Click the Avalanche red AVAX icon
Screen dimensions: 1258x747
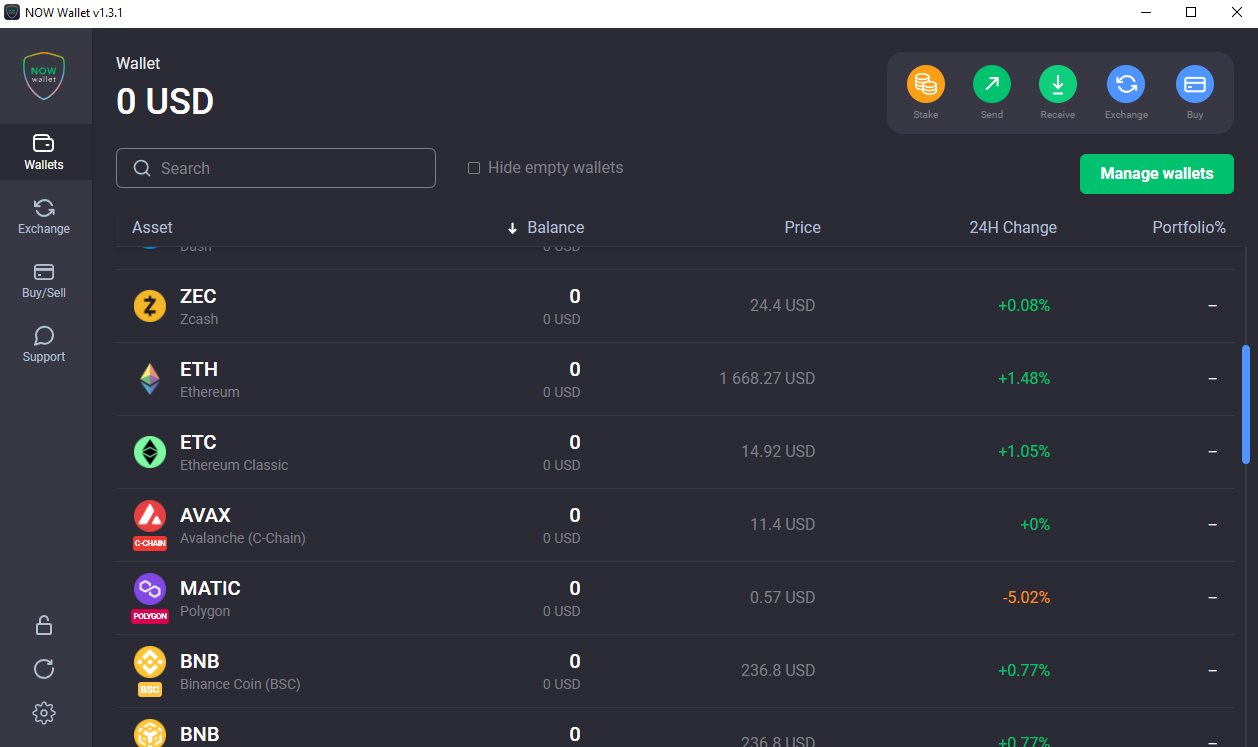(150, 516)
